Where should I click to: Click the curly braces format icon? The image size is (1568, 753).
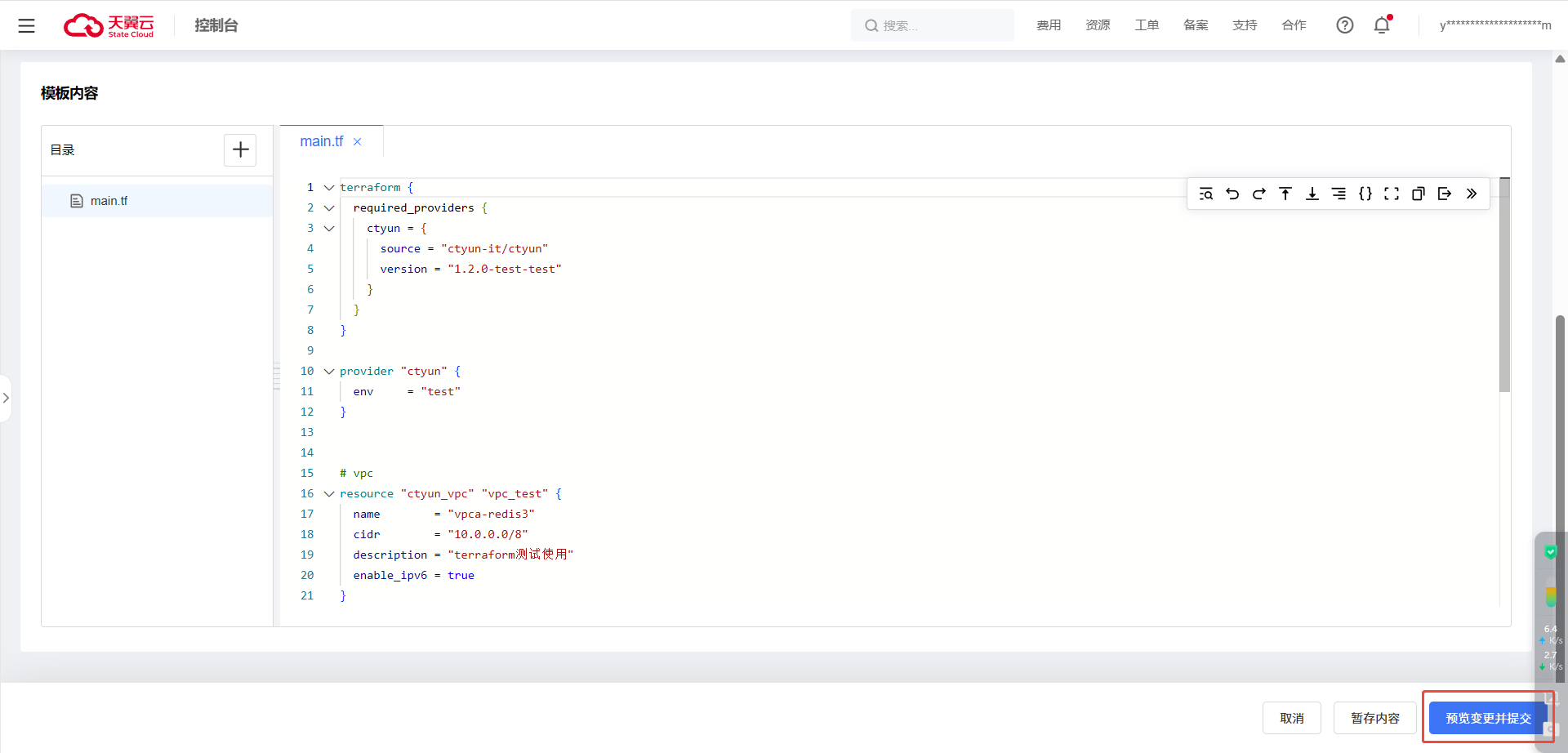[1365, 194]
